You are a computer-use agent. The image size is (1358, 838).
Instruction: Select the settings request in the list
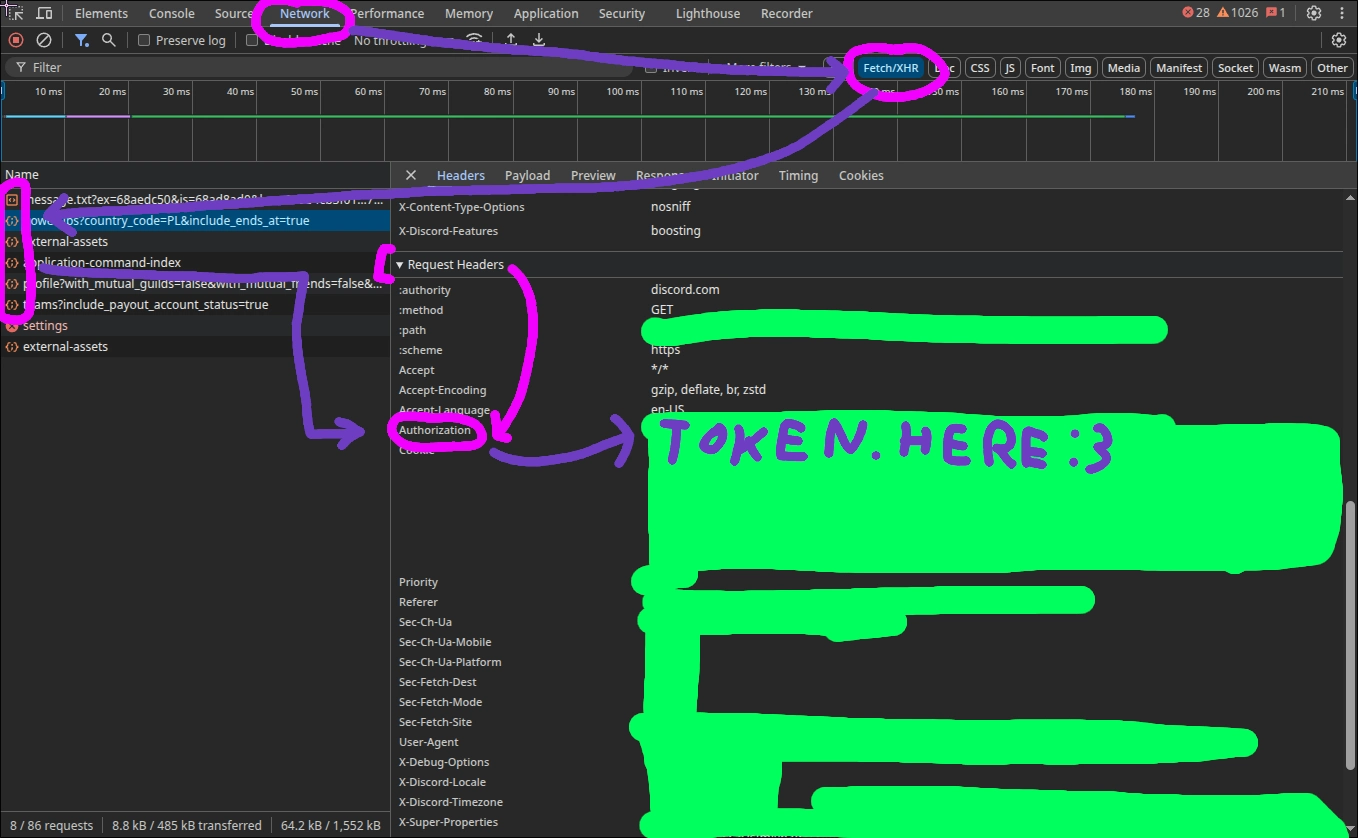point(45,326)
